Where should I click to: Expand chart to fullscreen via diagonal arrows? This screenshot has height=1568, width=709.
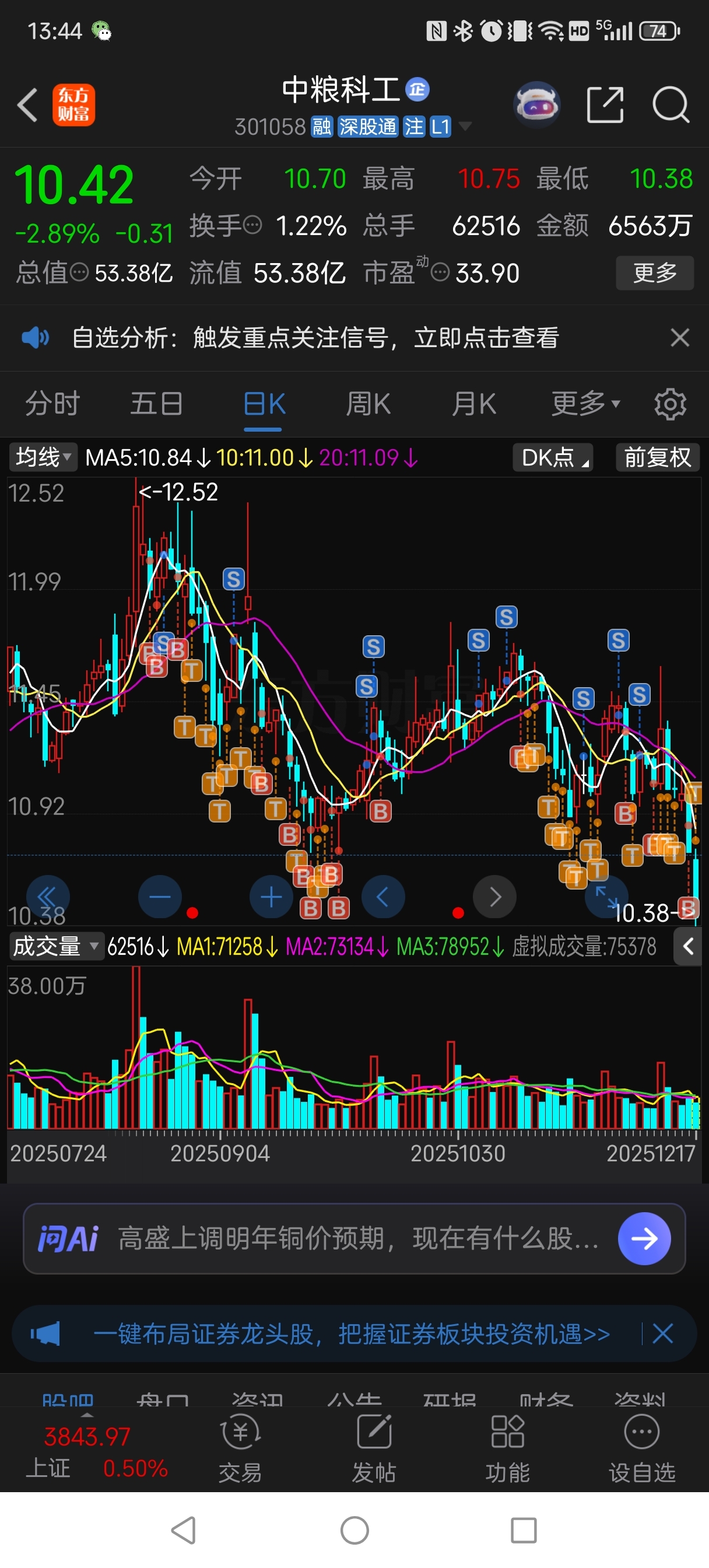coord(607,897)
